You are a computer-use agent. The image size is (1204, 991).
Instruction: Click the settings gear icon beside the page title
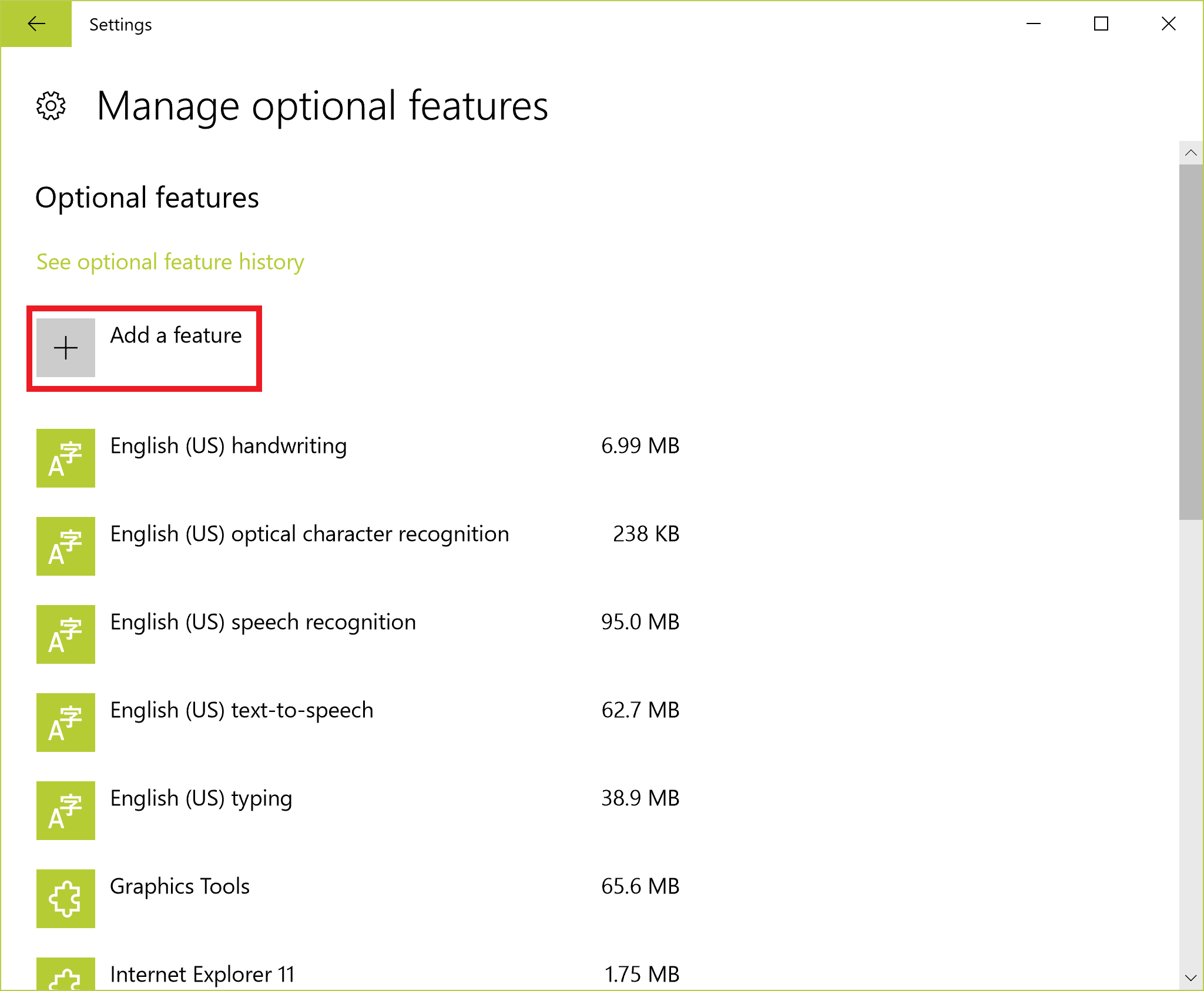51,106
